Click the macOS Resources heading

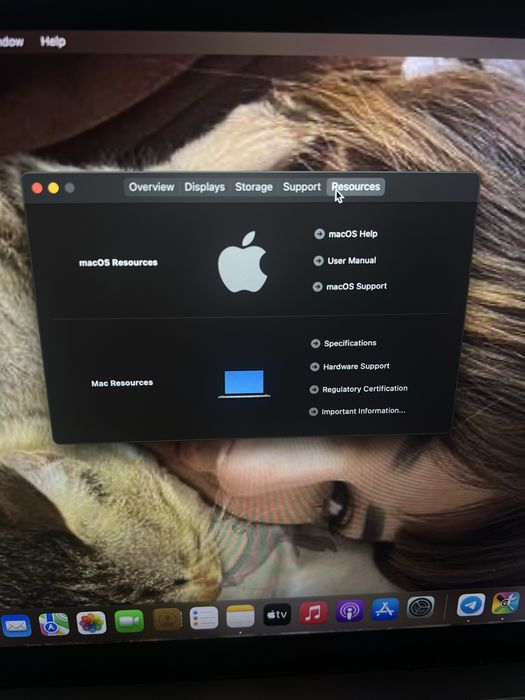[118, 262]
